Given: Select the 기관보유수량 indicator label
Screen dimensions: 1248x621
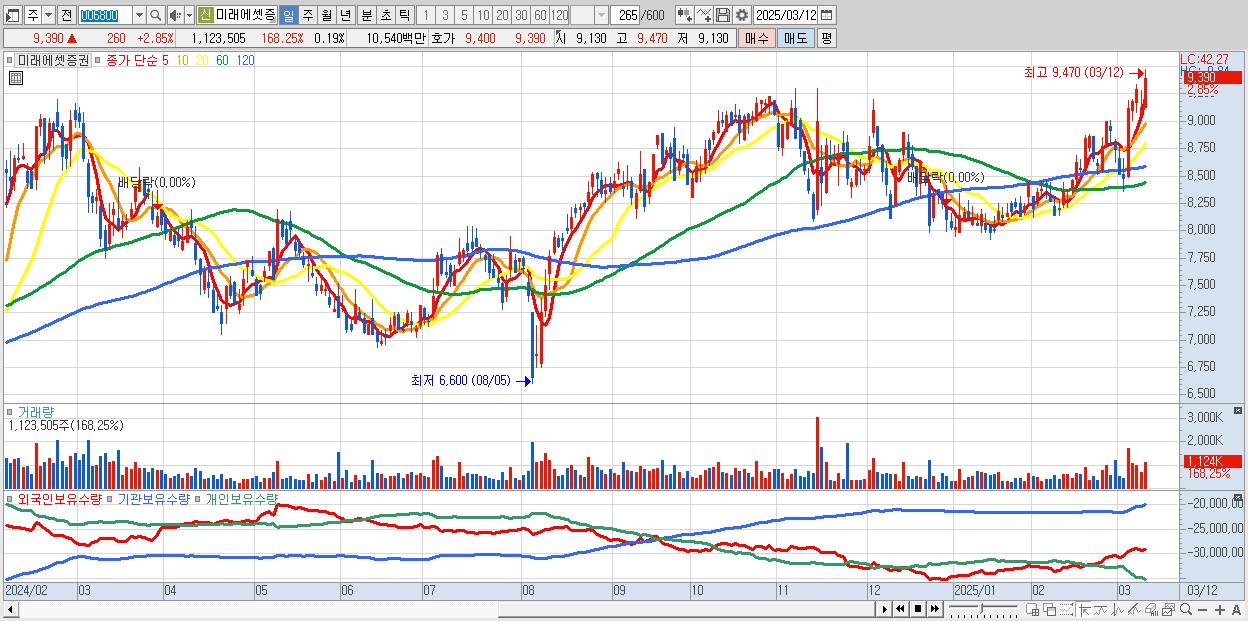Looking at the screenshot, I should point(154,498).
